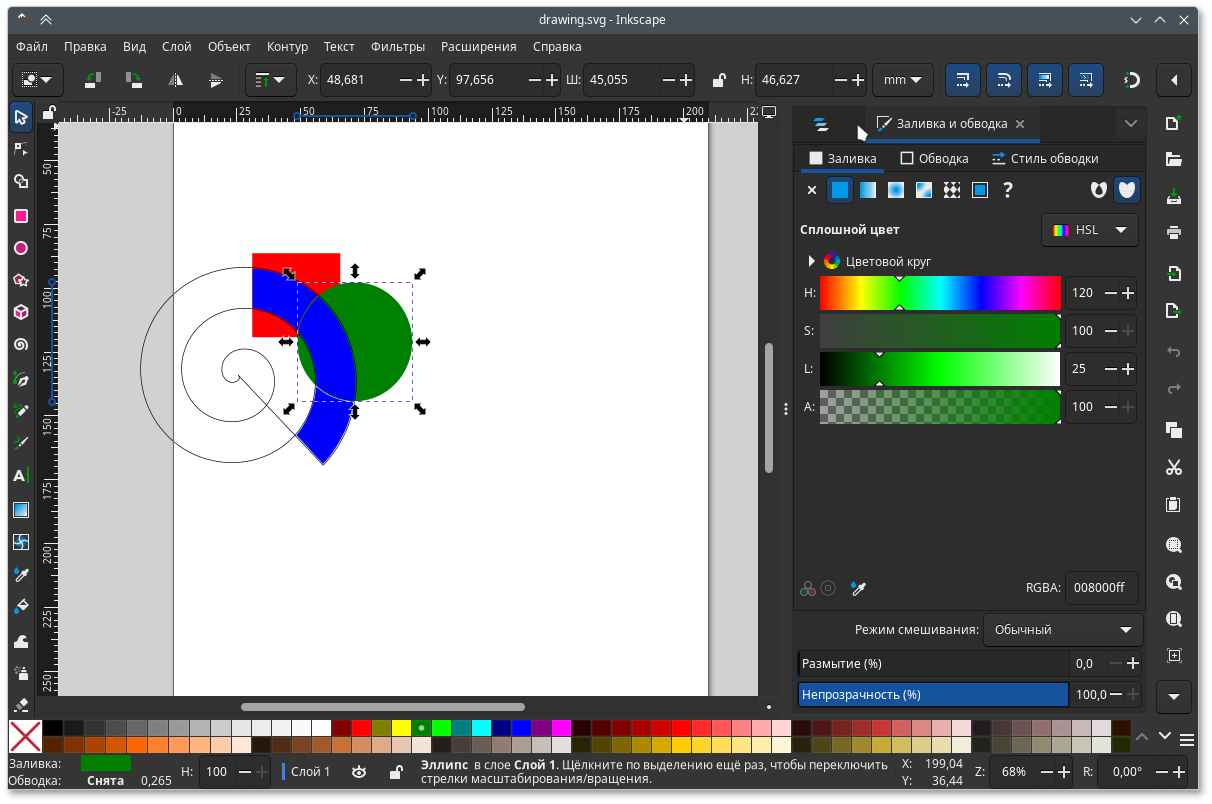Open the HSL color model dropdown
1212x804 pixels.
click(x=1089, y=230)
